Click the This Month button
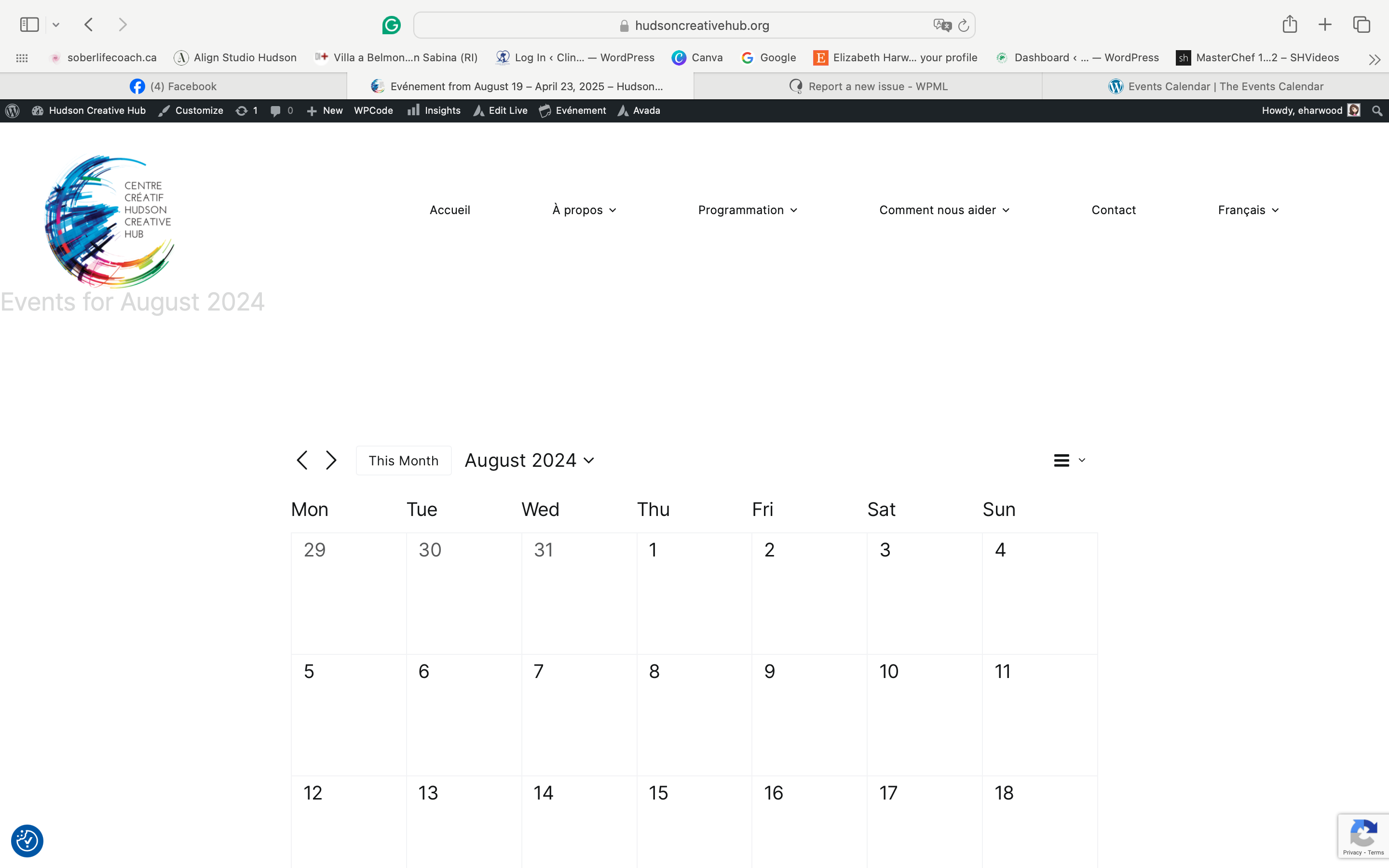 (x=404, y=461)
